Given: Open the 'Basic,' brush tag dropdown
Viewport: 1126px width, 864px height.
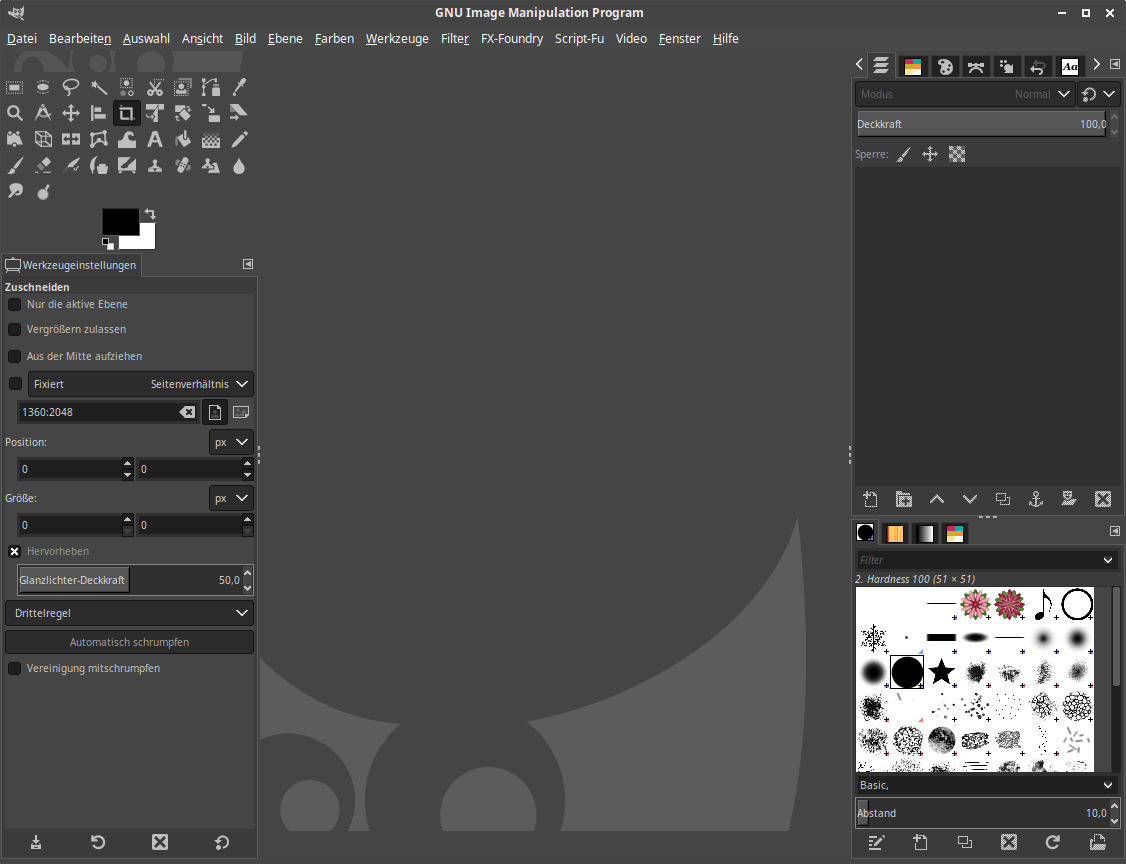Looking at the screenshot, I should click(986, 786).
